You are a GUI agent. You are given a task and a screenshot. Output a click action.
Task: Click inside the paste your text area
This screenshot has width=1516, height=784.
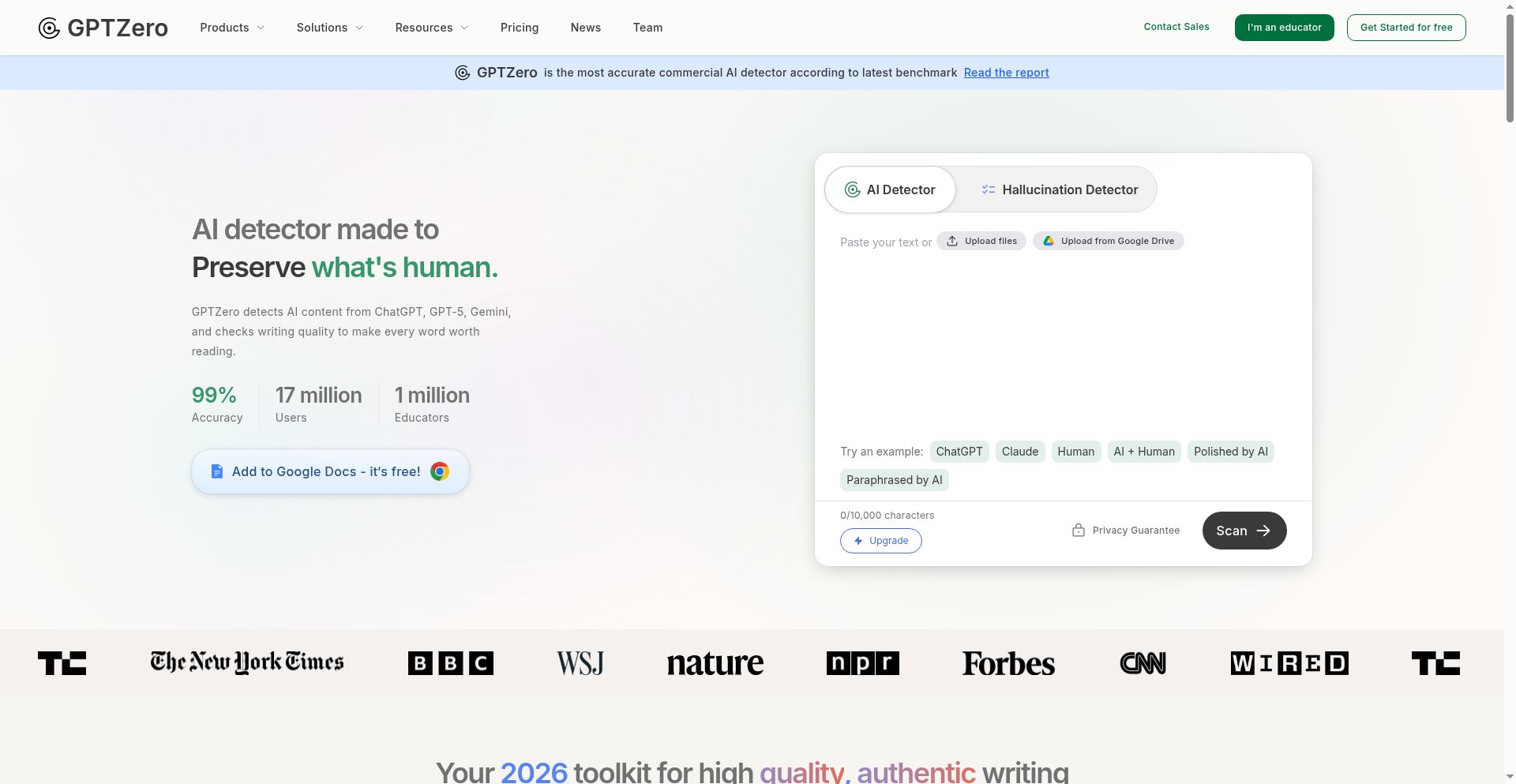pos(1062,339)
